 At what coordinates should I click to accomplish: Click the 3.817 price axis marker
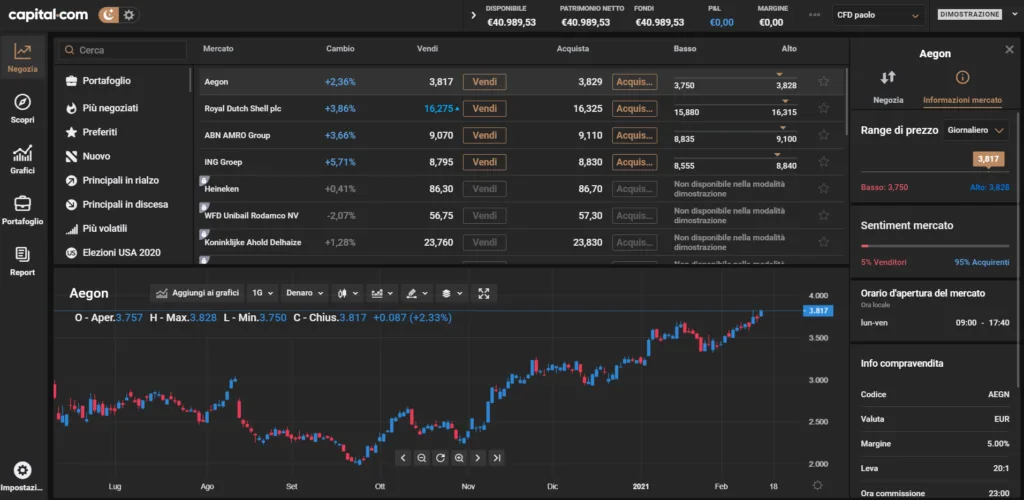tap(818, 311)
